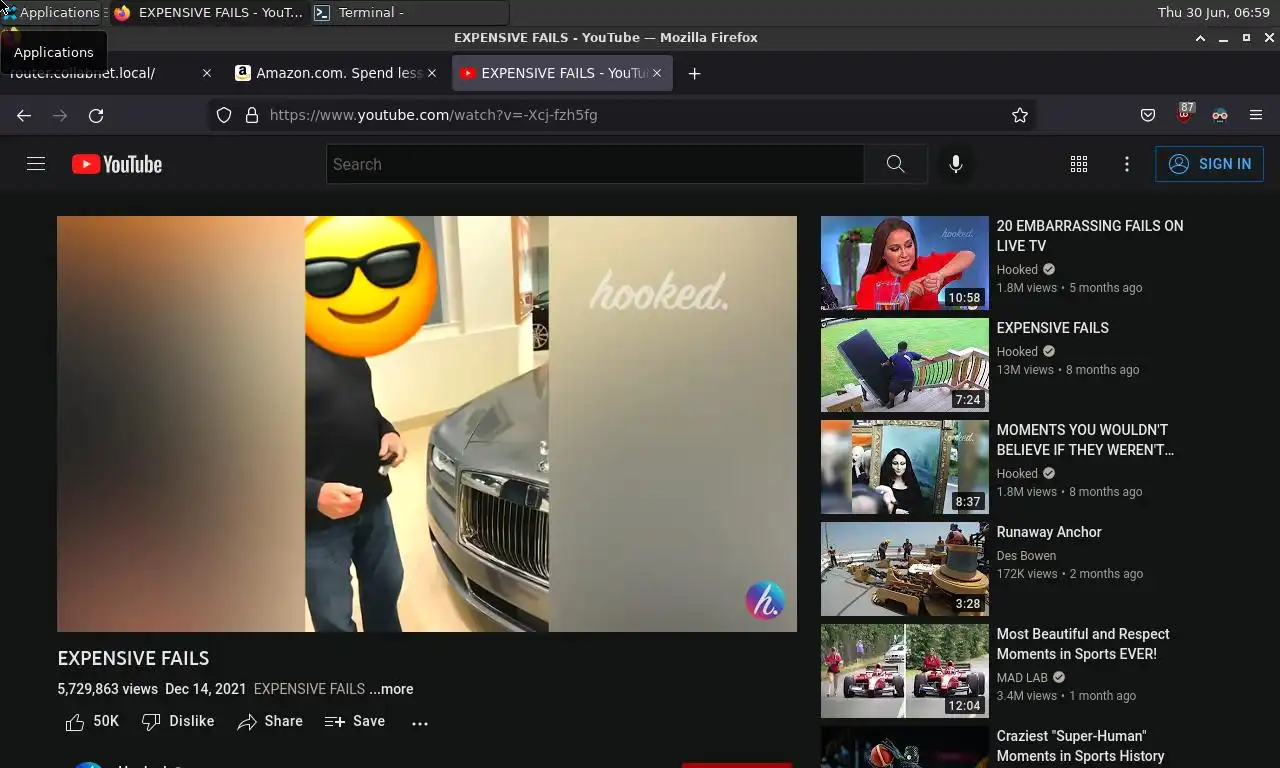The height and width of the screenshot is (768, 1280).
Task: Close the Amazon.com tab
Action: 432,73
